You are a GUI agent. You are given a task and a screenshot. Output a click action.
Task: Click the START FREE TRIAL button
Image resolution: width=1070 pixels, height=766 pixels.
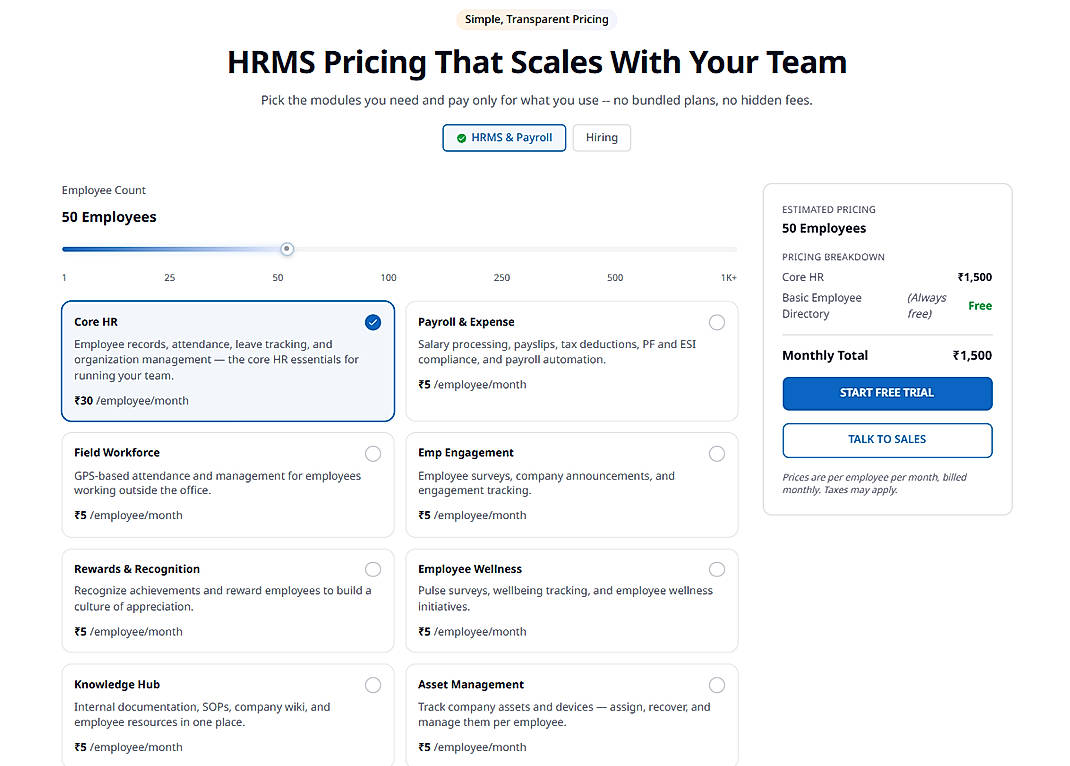point(887,394)
